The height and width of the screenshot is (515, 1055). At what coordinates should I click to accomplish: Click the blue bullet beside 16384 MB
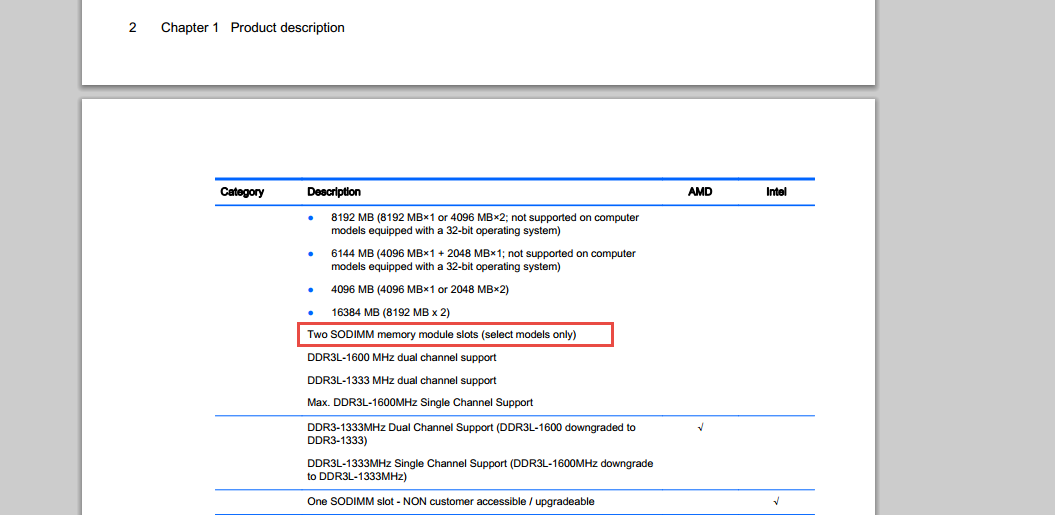pyautogui.click(x=312, y=313)
